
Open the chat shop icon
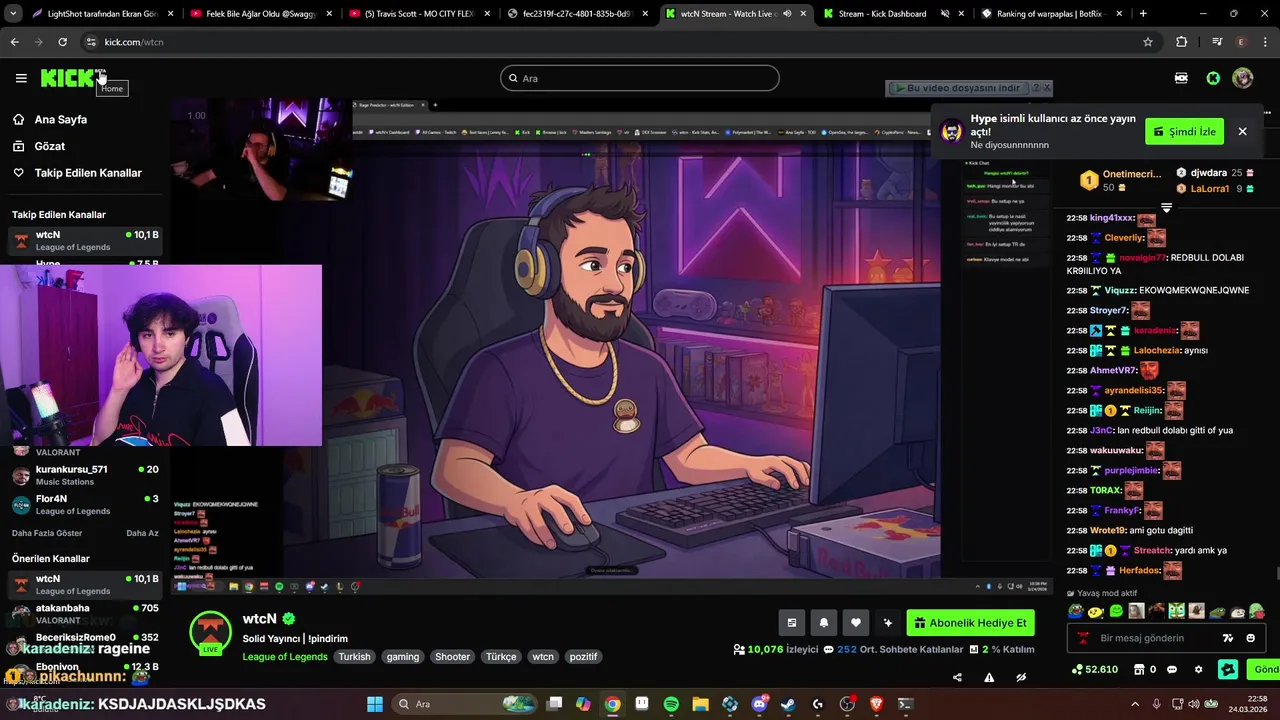click(x=1137, y=669)
